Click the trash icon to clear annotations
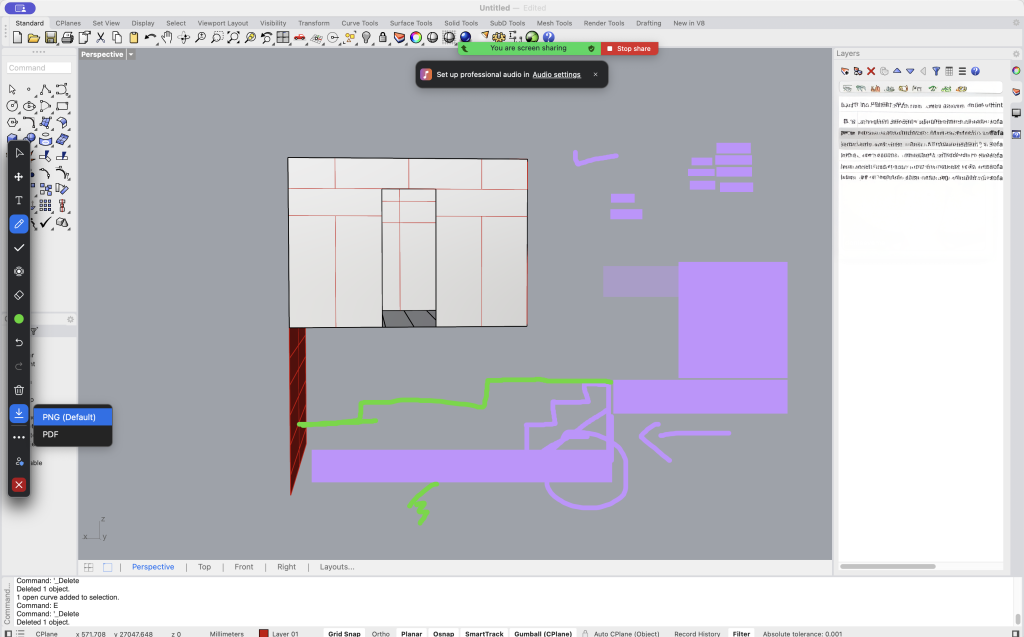1024x637 pixels. tap(19, 390)
